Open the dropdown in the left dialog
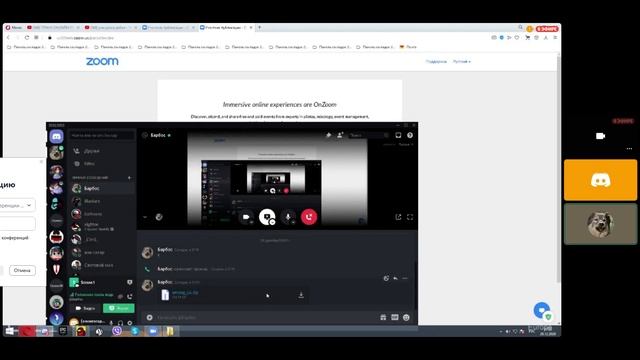The width and height of the screenshot is (640, 360). click(17, 205)
